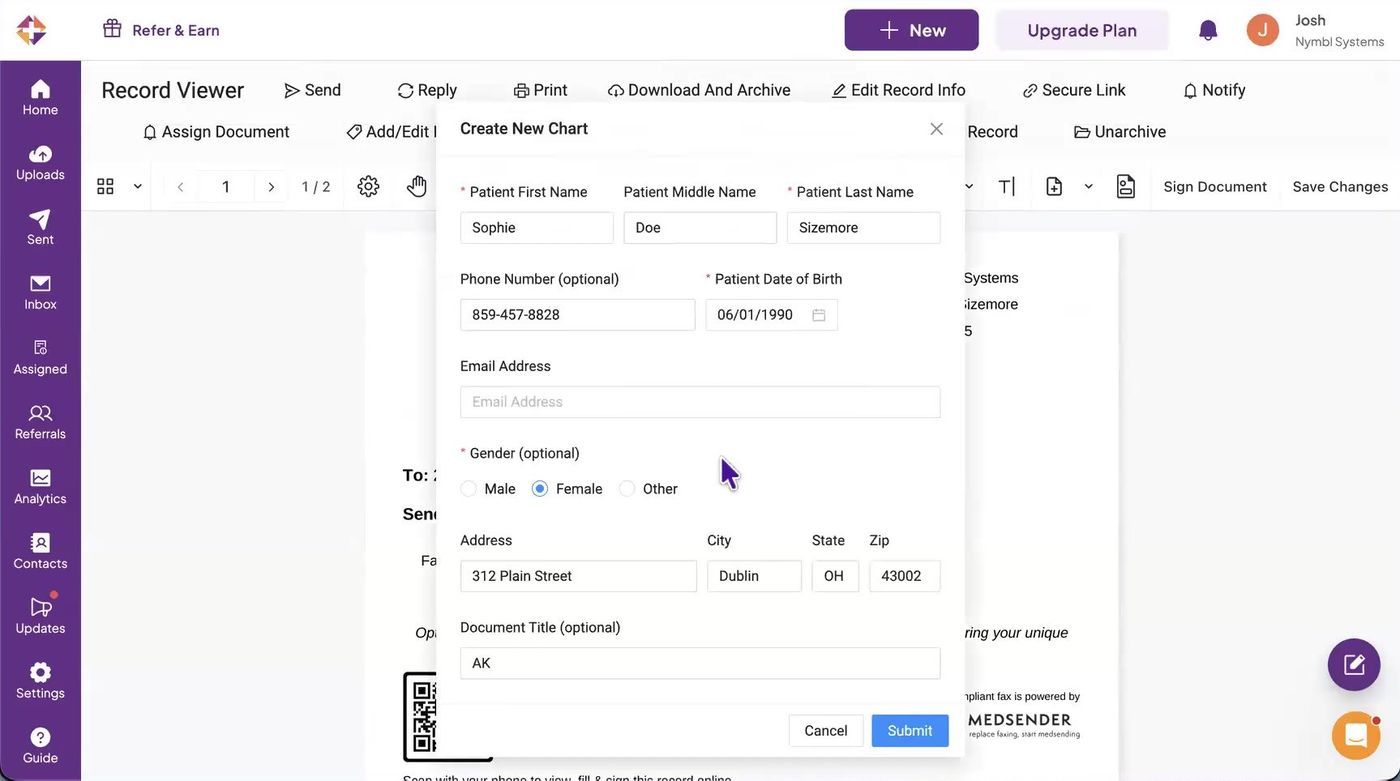This screenshot has width=1400, height=781.
Task: Choose Edit Record Info
Action: click(898, 90)
